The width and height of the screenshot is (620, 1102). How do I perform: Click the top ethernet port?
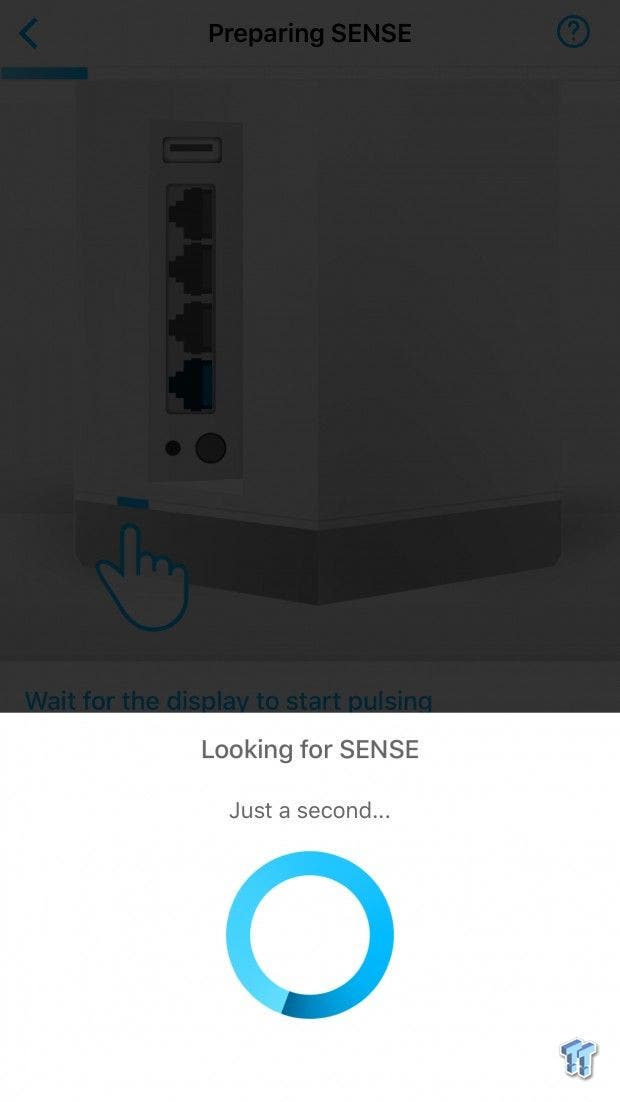(191, 213)
